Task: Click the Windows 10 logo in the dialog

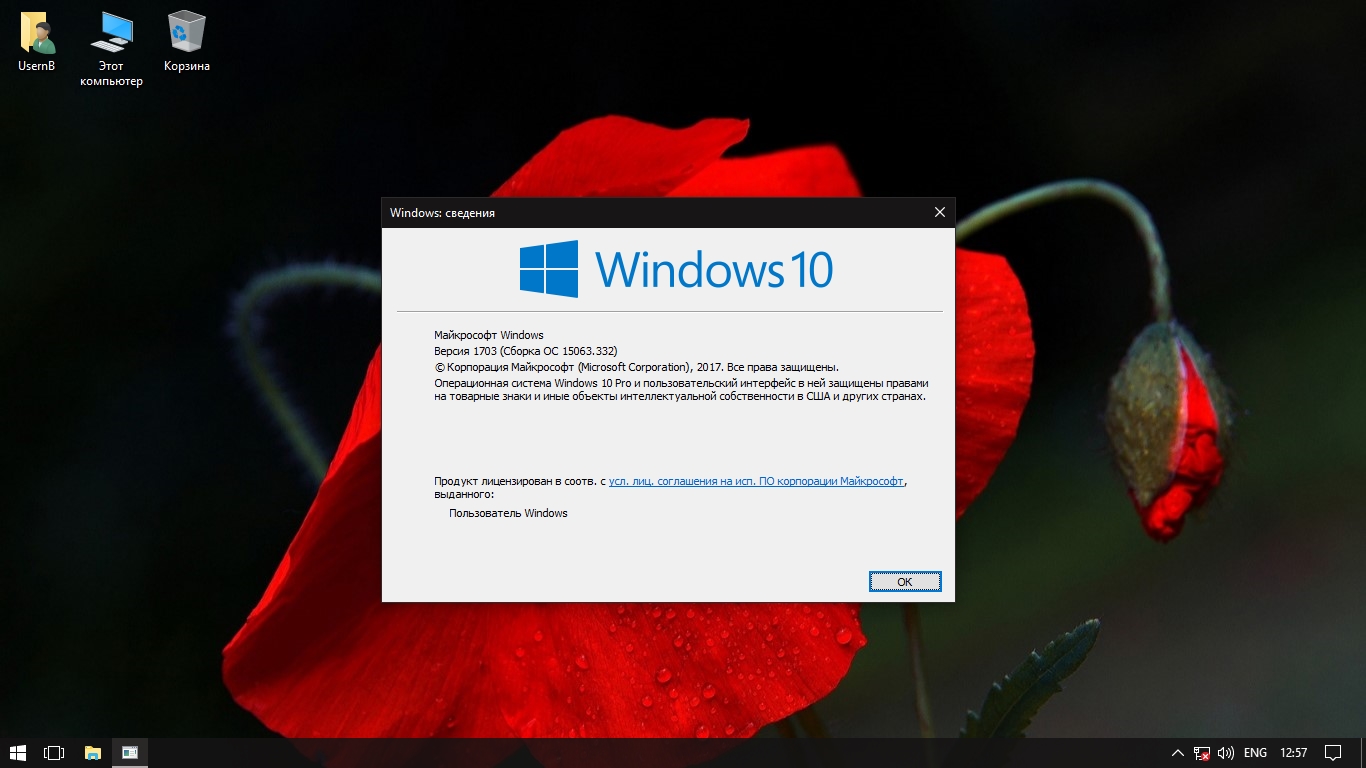Action: 676,269
